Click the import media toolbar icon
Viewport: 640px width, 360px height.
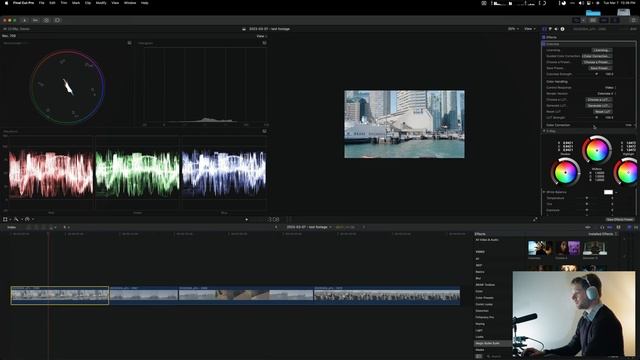pos(24,20)
